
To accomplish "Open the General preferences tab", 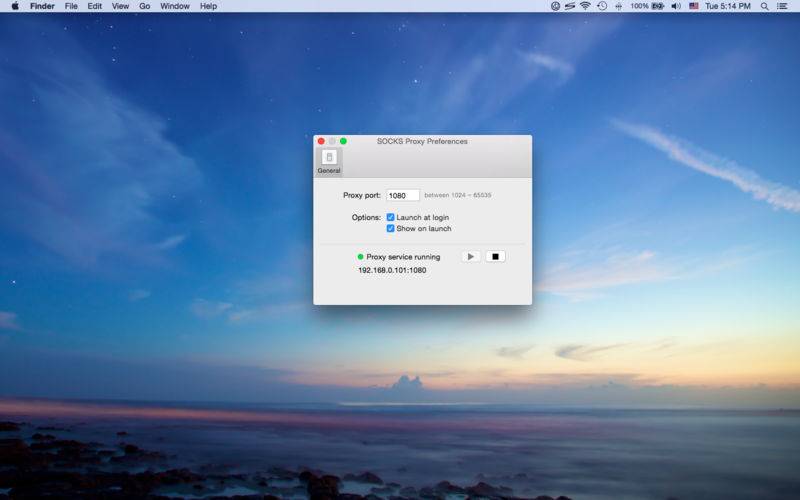I will 329,160.
